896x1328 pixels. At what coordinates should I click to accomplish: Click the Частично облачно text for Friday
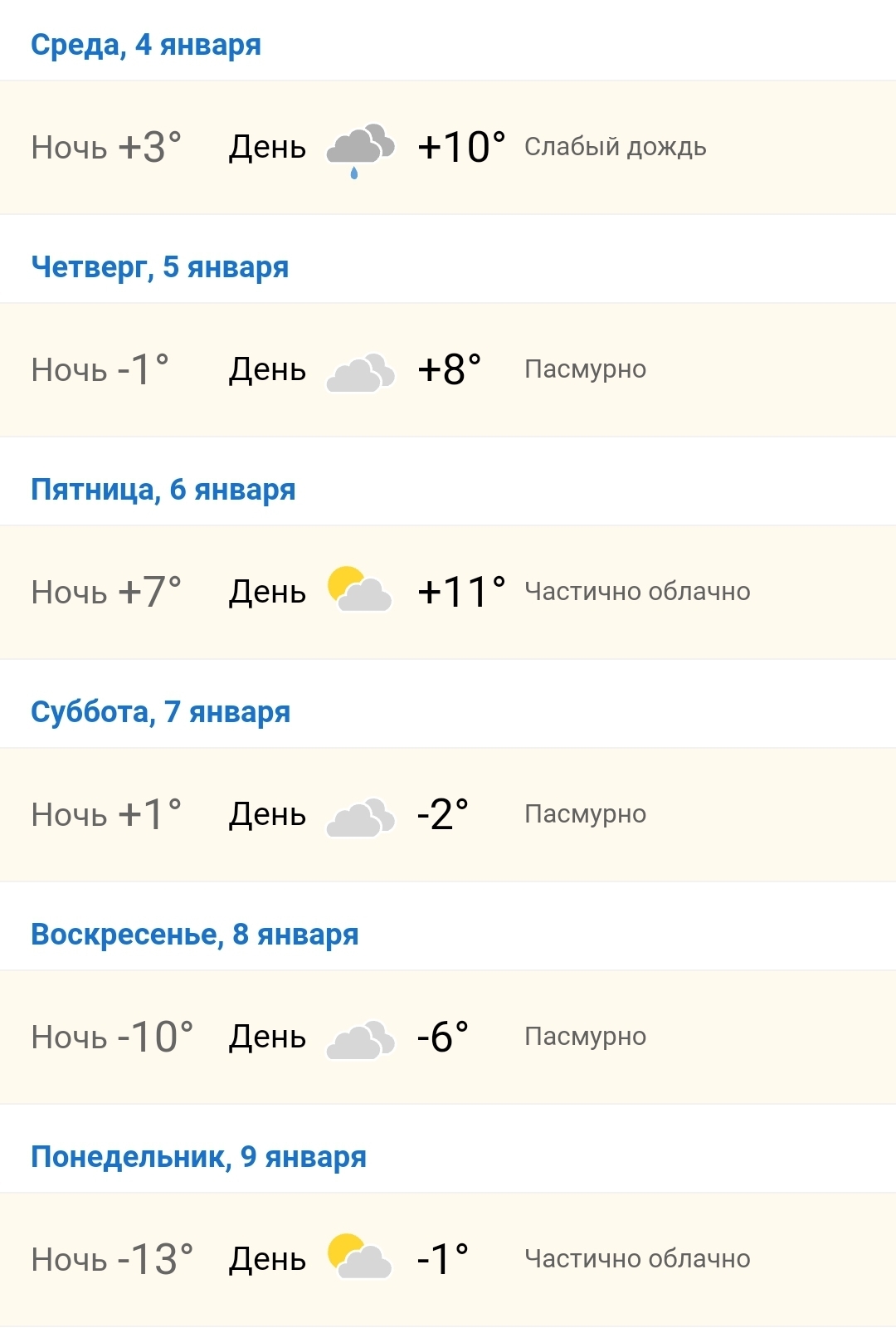637,592
